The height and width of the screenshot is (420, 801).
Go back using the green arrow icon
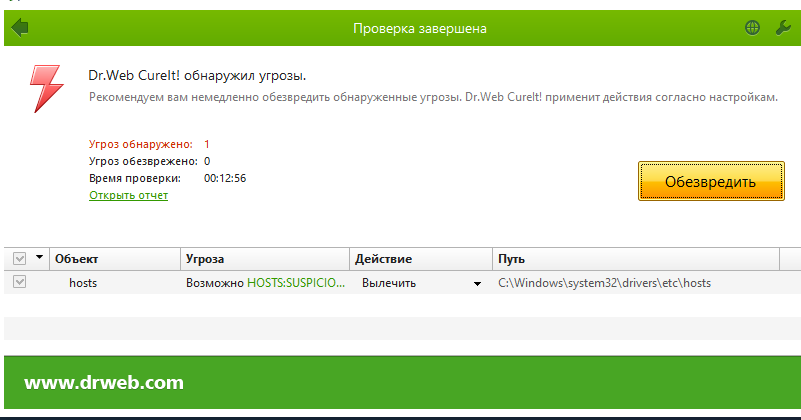coord(19,28)
